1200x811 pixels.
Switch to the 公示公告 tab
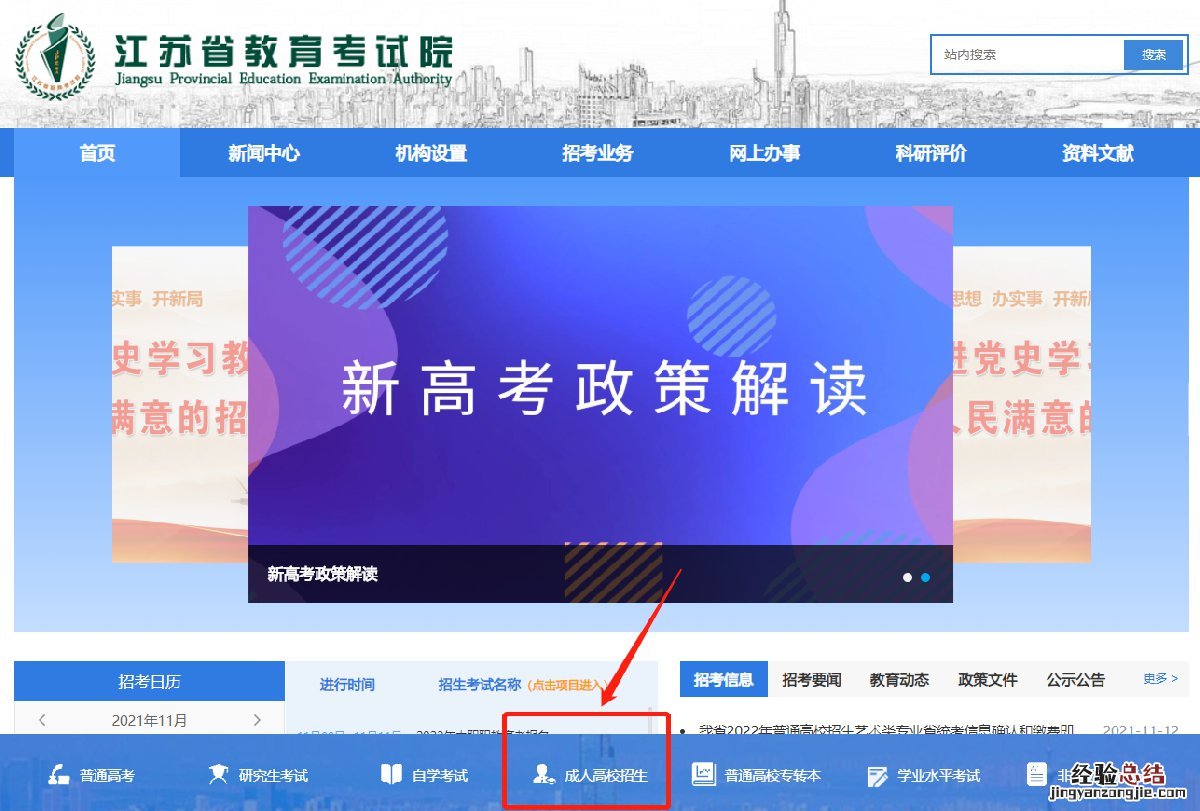point(1076,680)
